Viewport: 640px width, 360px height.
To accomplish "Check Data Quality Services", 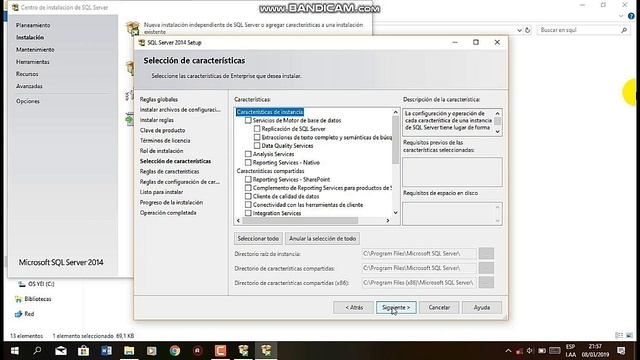I will (x=257, y=146).
